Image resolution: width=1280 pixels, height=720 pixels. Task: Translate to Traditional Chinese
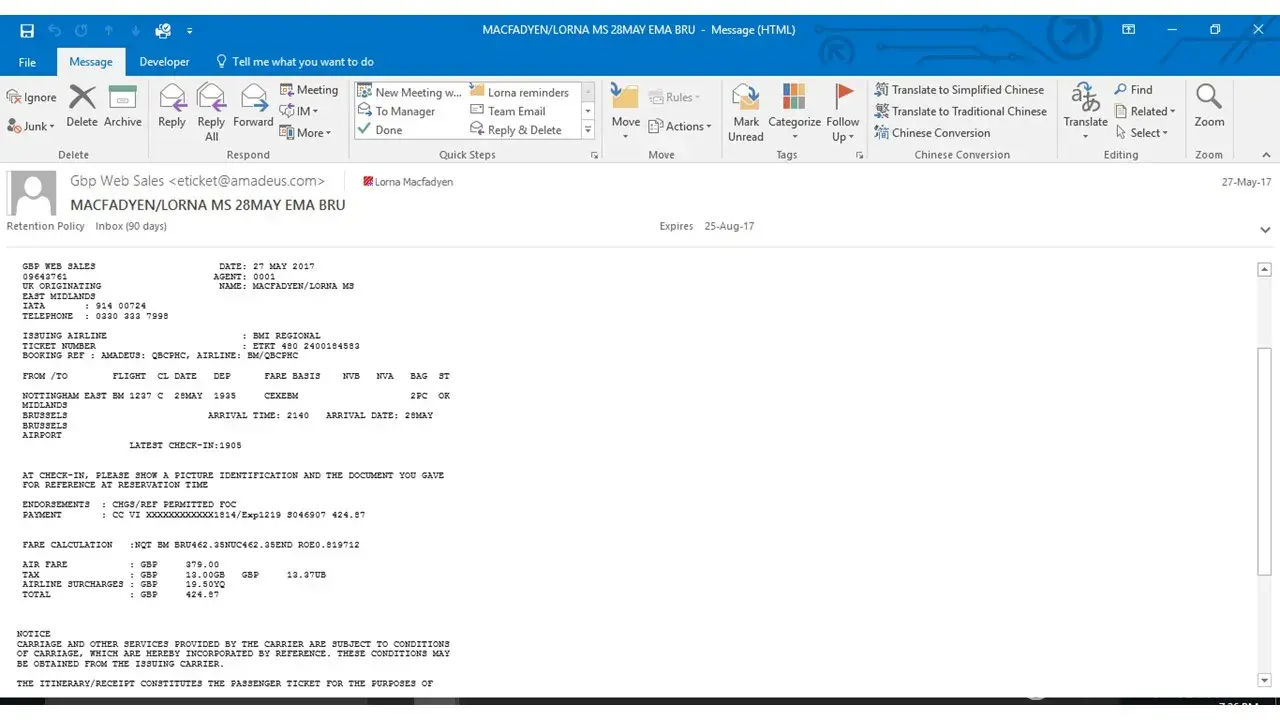pos(961,111)
